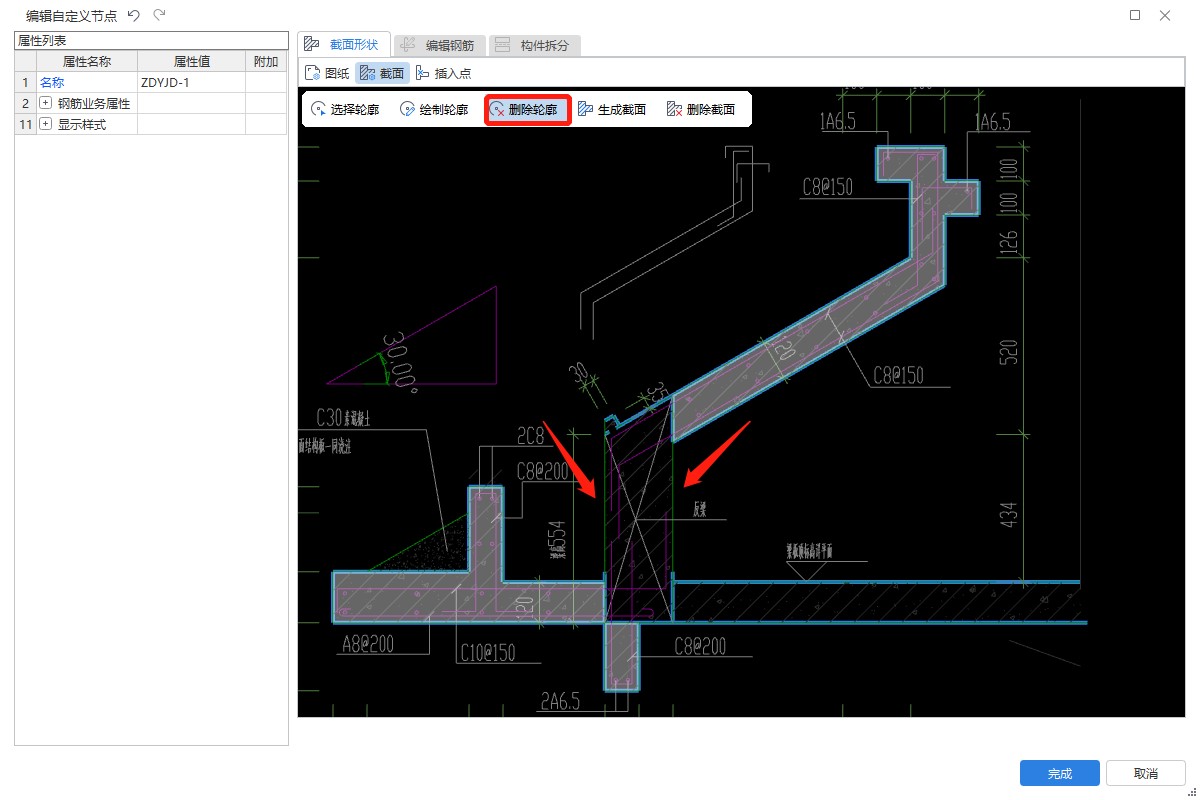
Task: Open the 编辑钢筋 tab
Action: tap(440, 45)
